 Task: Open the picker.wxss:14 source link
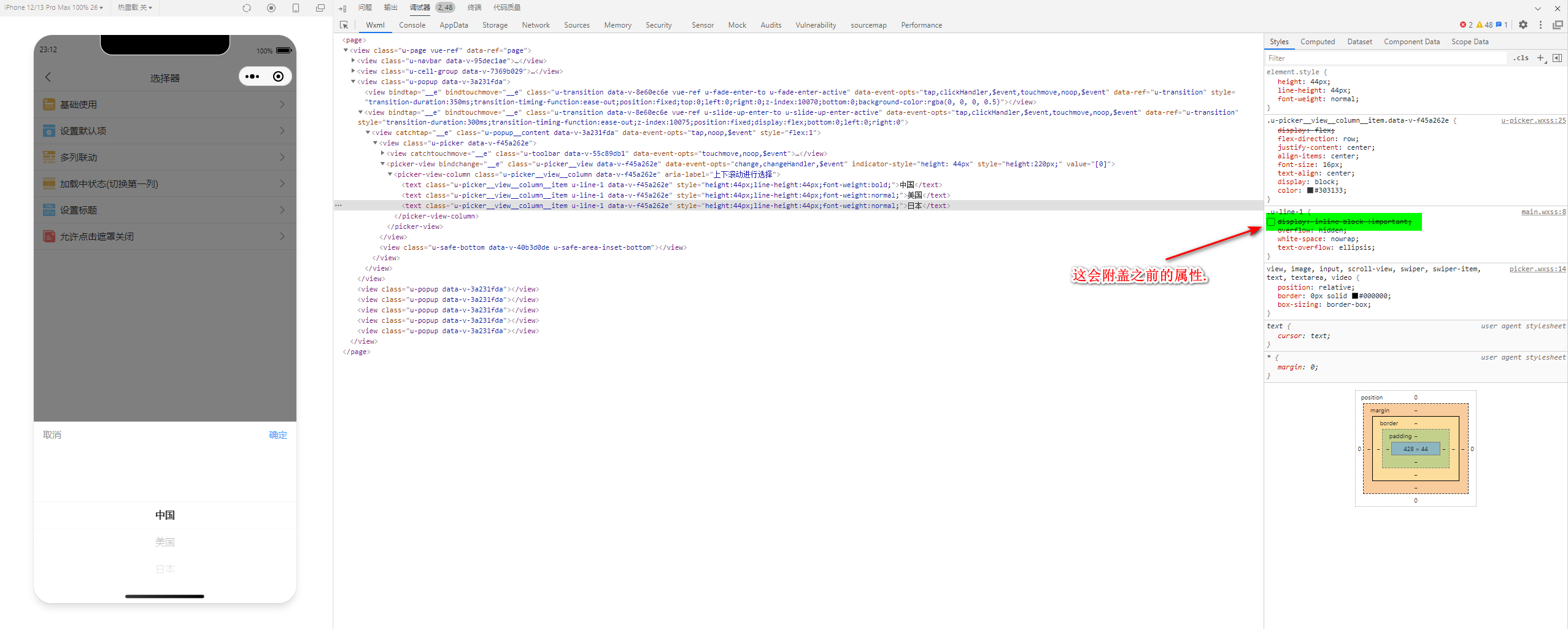(x=1537, y=269)
